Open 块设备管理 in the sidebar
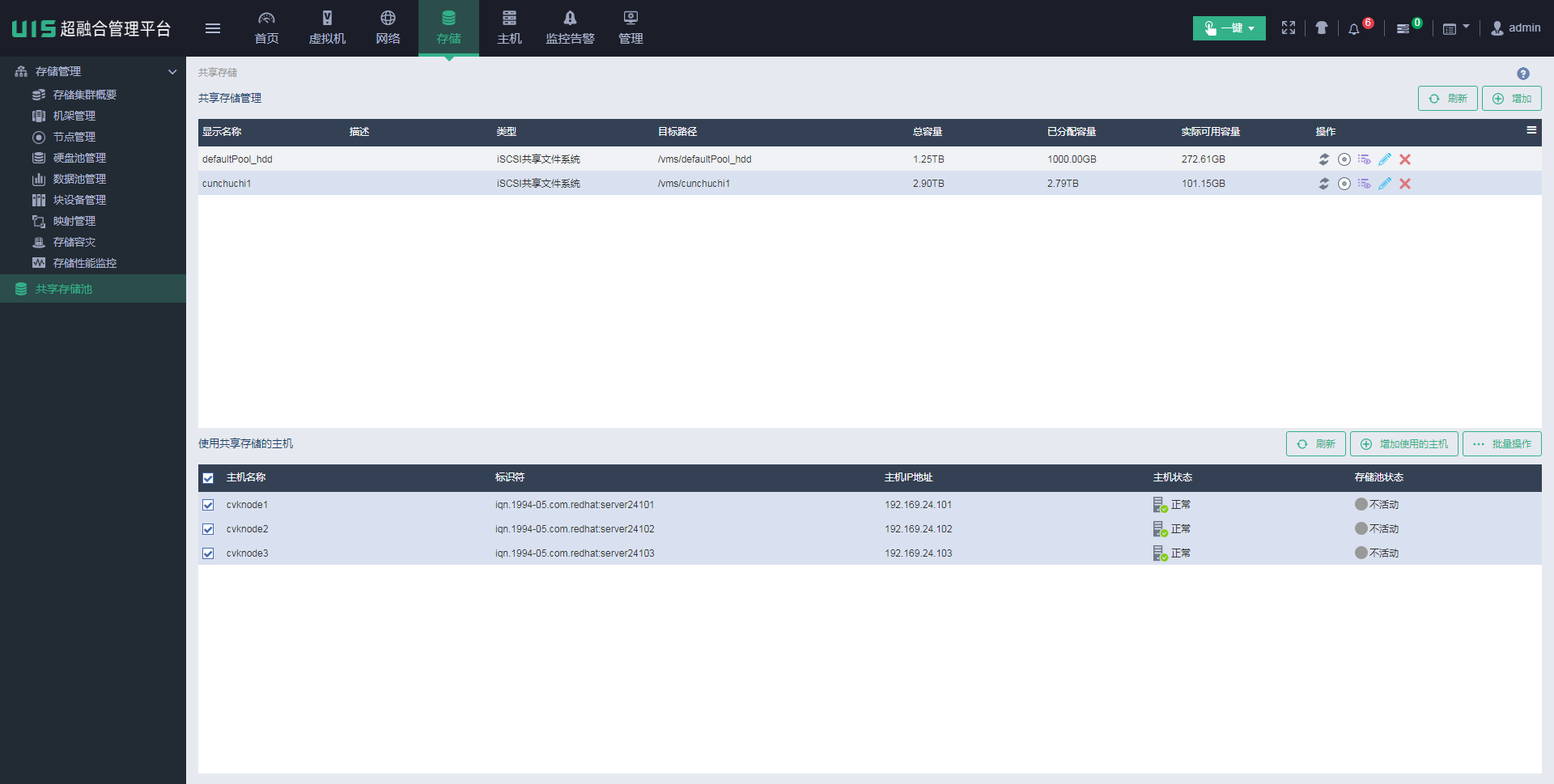The height and width of the screenshot is (784, 1554). click(x=79, y=200)
